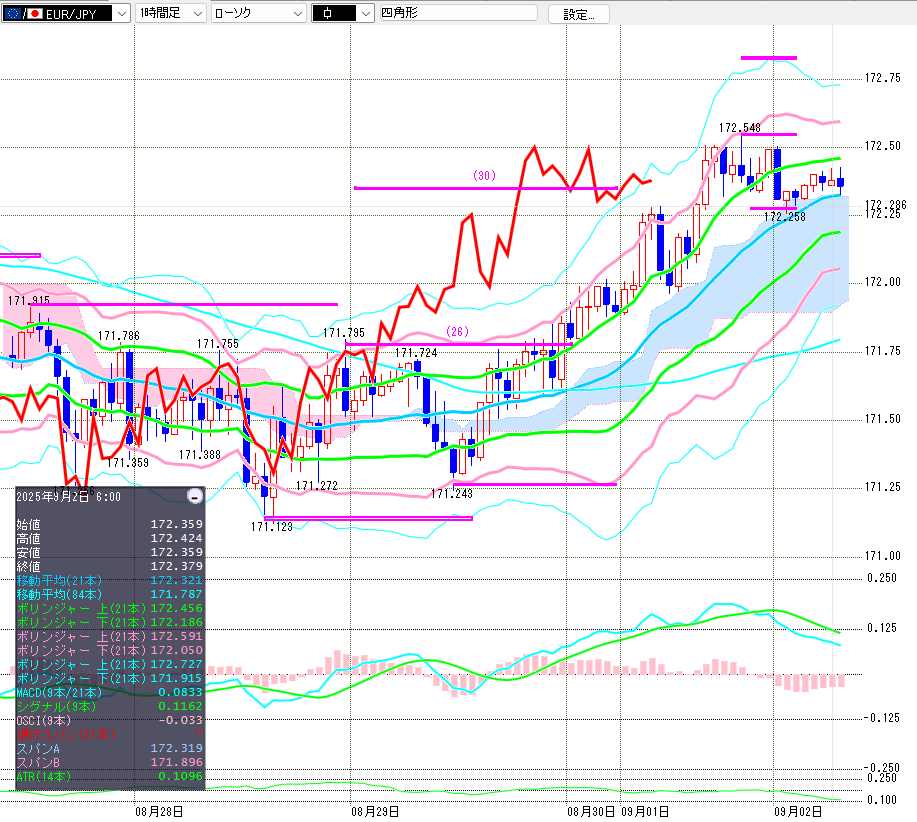Select the OSCI(9本) row

tap(109, 721)
